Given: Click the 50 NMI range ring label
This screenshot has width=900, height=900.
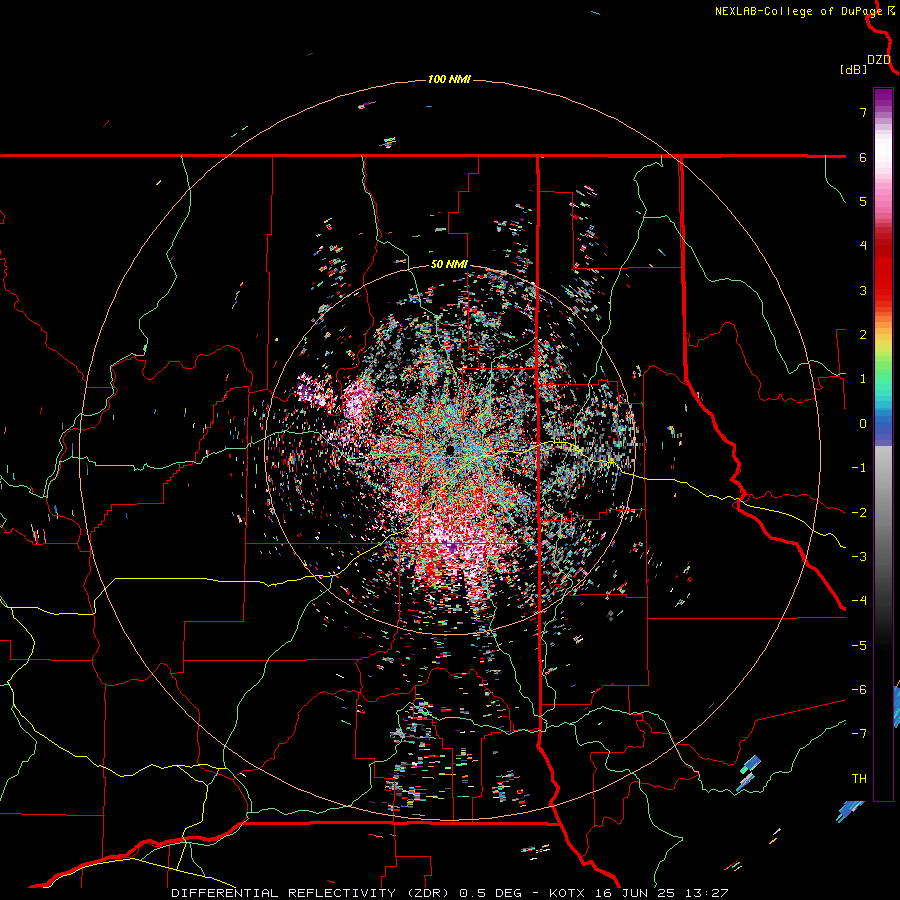Looking at the screenshot, I should [449, 264].
